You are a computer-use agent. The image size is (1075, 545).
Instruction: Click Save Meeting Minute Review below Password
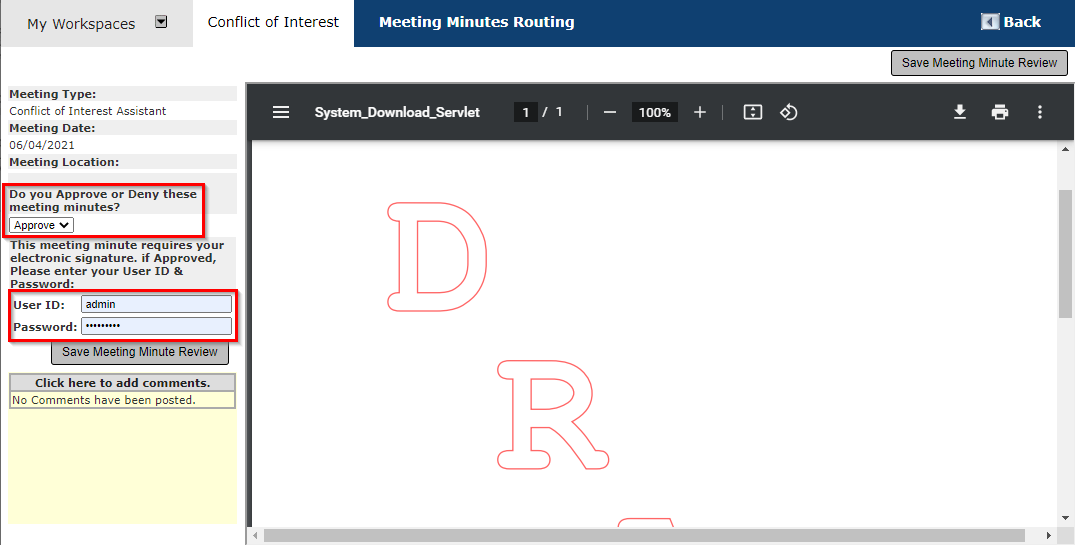(x=140, y=352)
